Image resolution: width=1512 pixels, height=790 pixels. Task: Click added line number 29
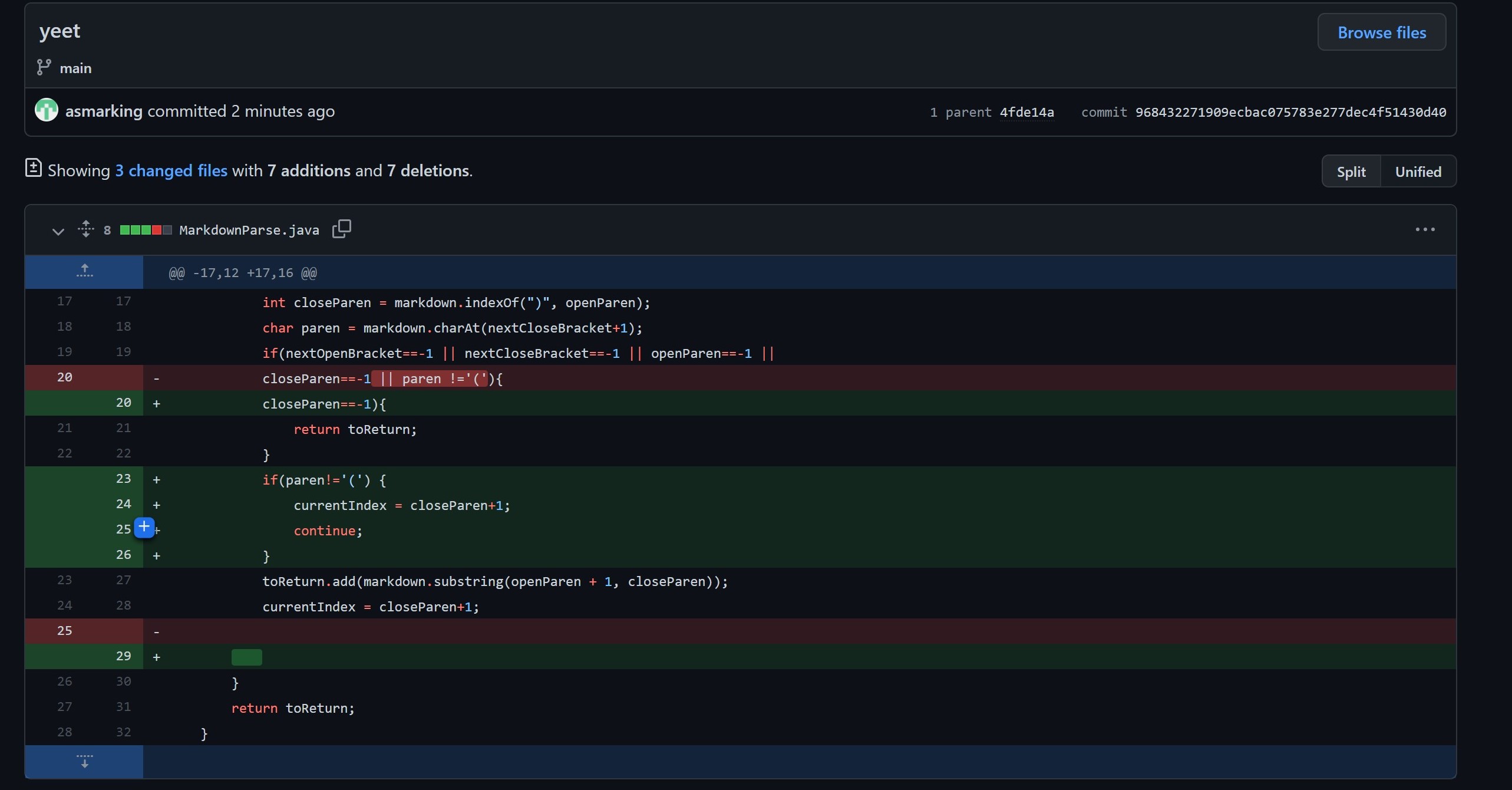[x=123, y=656]
